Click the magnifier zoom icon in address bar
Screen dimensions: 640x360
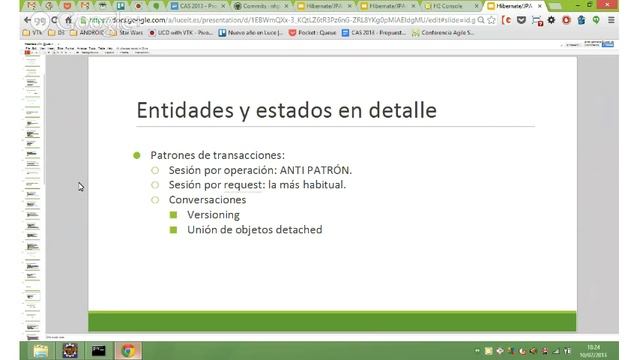pyautogui.click(x=481, y=20)
